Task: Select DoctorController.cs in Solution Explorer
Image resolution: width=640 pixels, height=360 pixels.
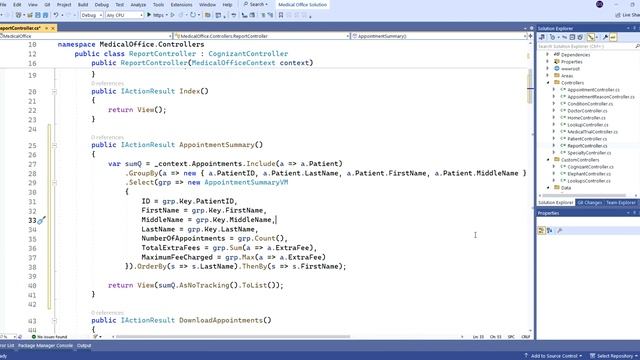Action: click(587, 111)
